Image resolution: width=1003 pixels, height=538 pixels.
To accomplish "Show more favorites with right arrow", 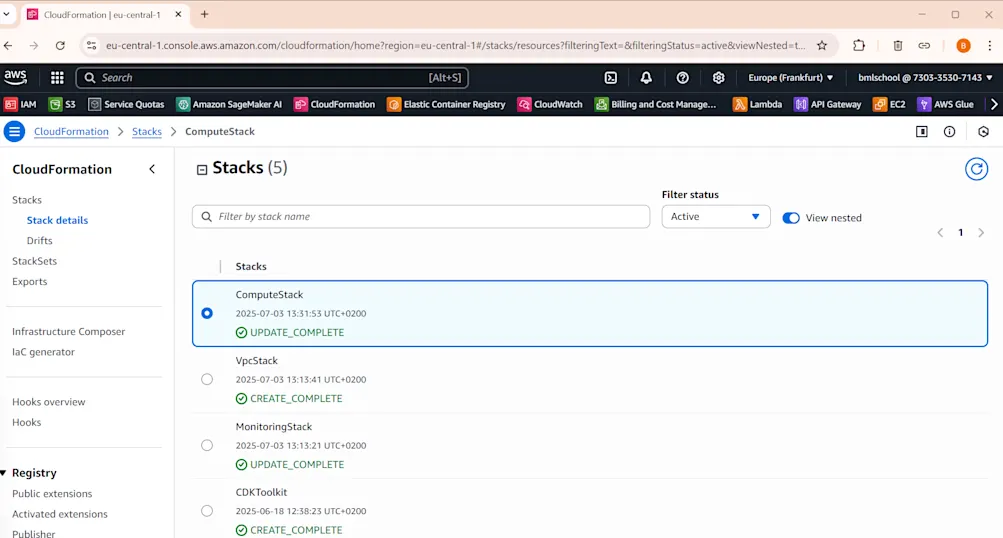I will 994,104.
